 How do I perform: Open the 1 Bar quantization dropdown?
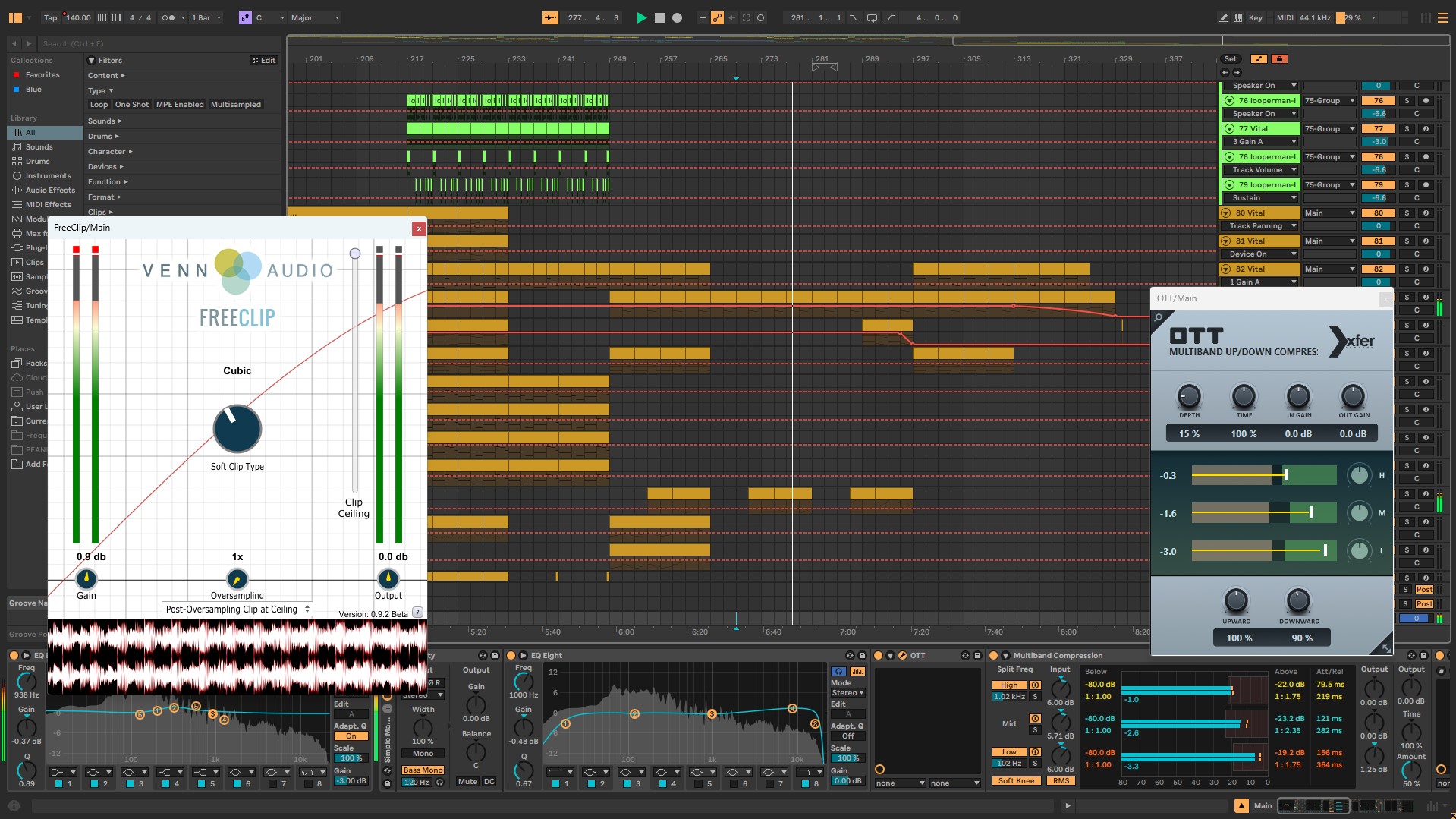[206, 17]
